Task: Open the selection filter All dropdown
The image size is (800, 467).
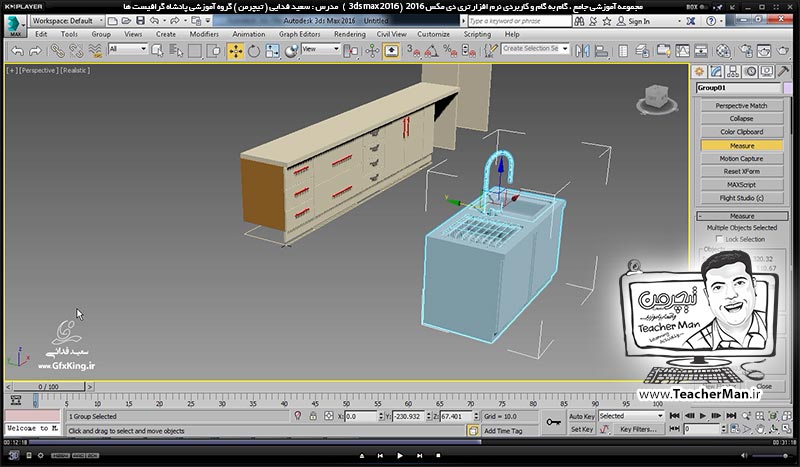Action: click(128, 49)
